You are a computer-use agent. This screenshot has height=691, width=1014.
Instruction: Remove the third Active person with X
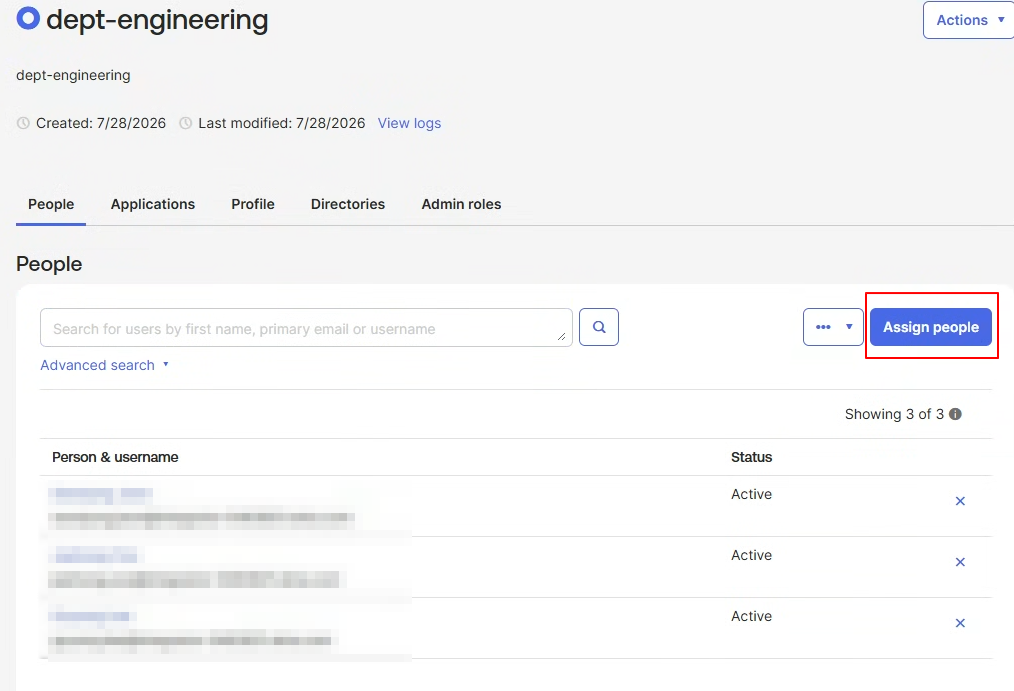coord(960,623)
